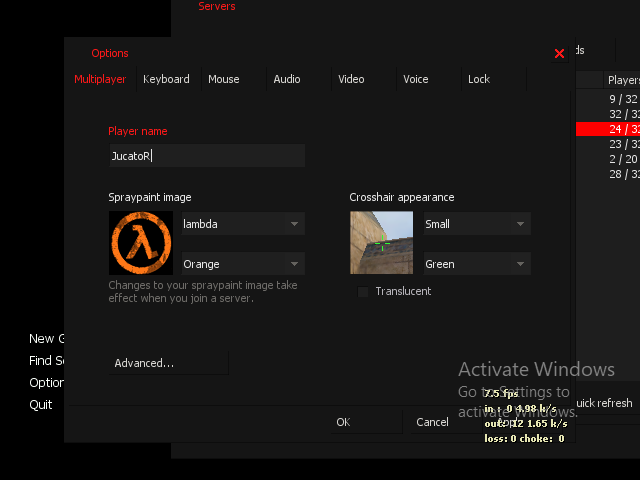Switch to the Multiplayer tab

(100, 79)
